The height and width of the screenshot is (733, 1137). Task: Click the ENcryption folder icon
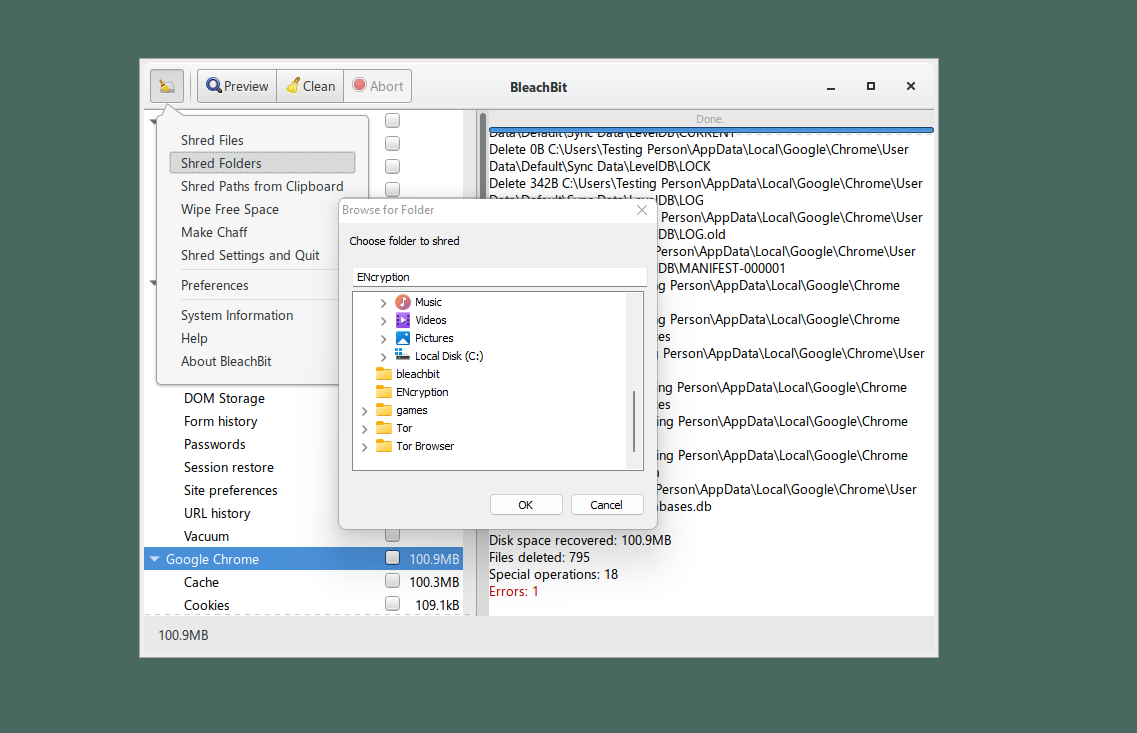[x=384, y=392]
